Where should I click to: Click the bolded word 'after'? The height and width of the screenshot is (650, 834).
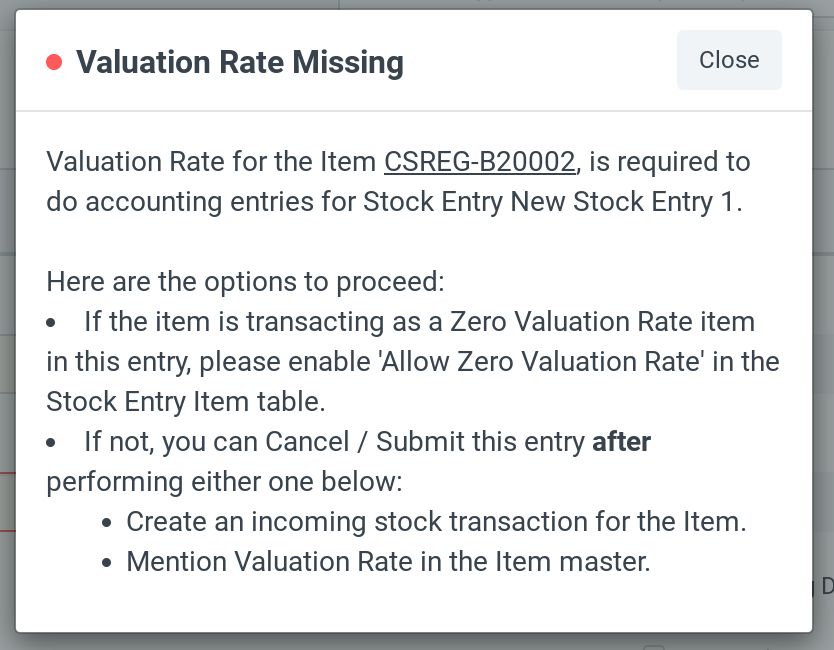click(623, 441)
